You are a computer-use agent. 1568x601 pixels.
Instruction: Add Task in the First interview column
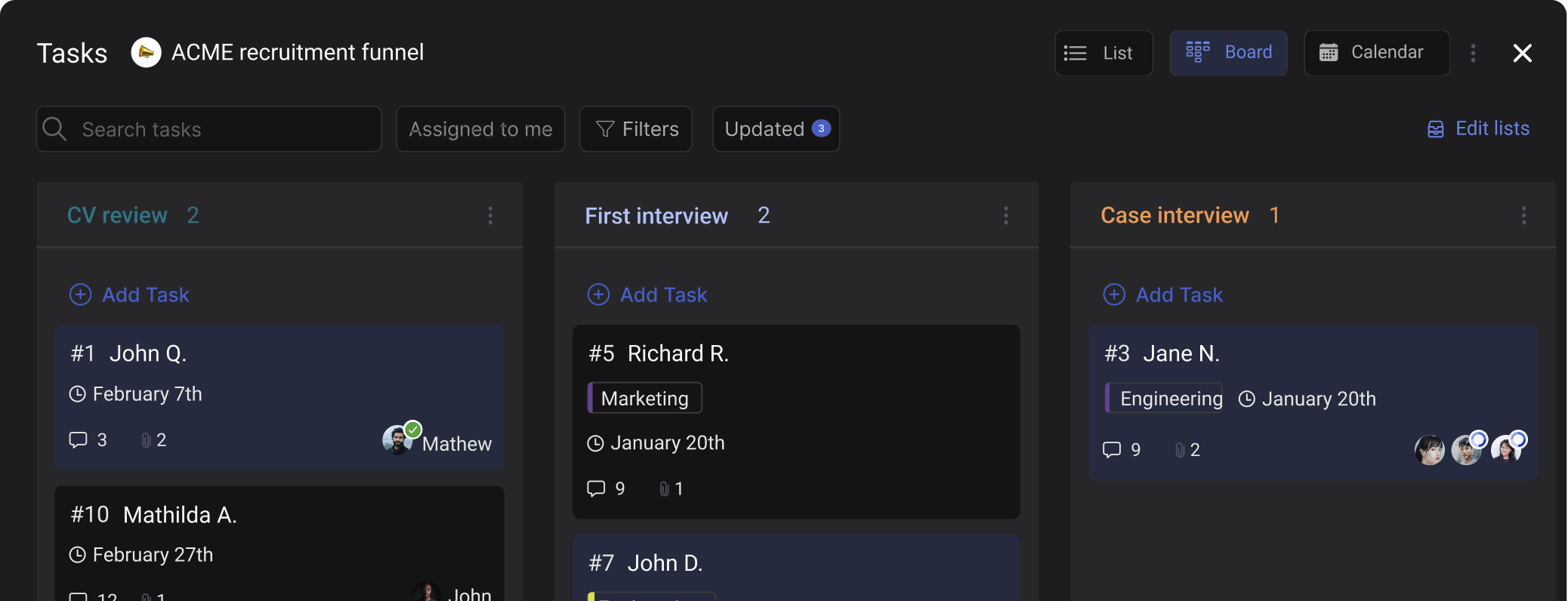click(647, 294)
